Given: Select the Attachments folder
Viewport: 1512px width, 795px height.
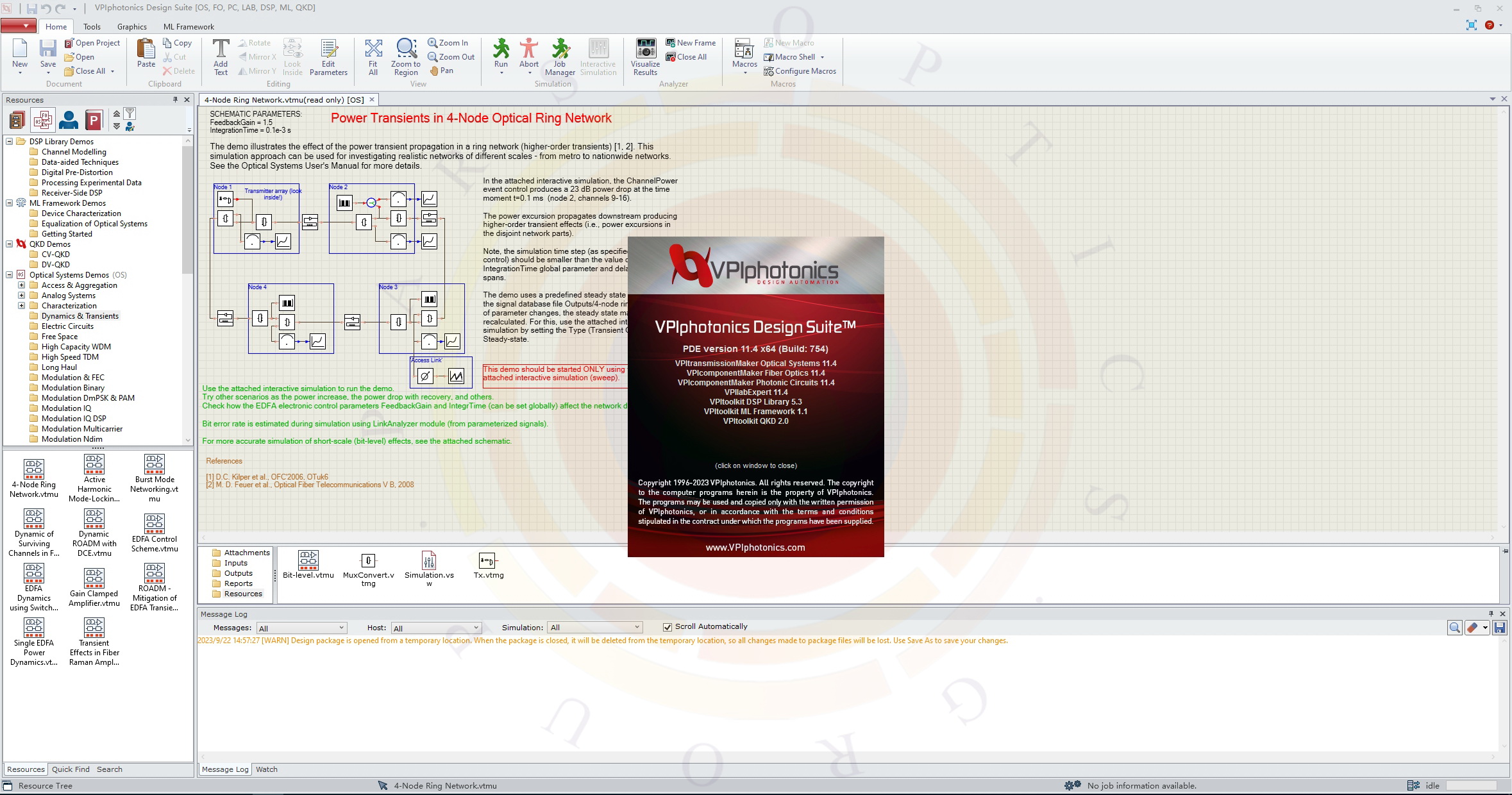Looking at the screenshot, I should coord(240,553).
